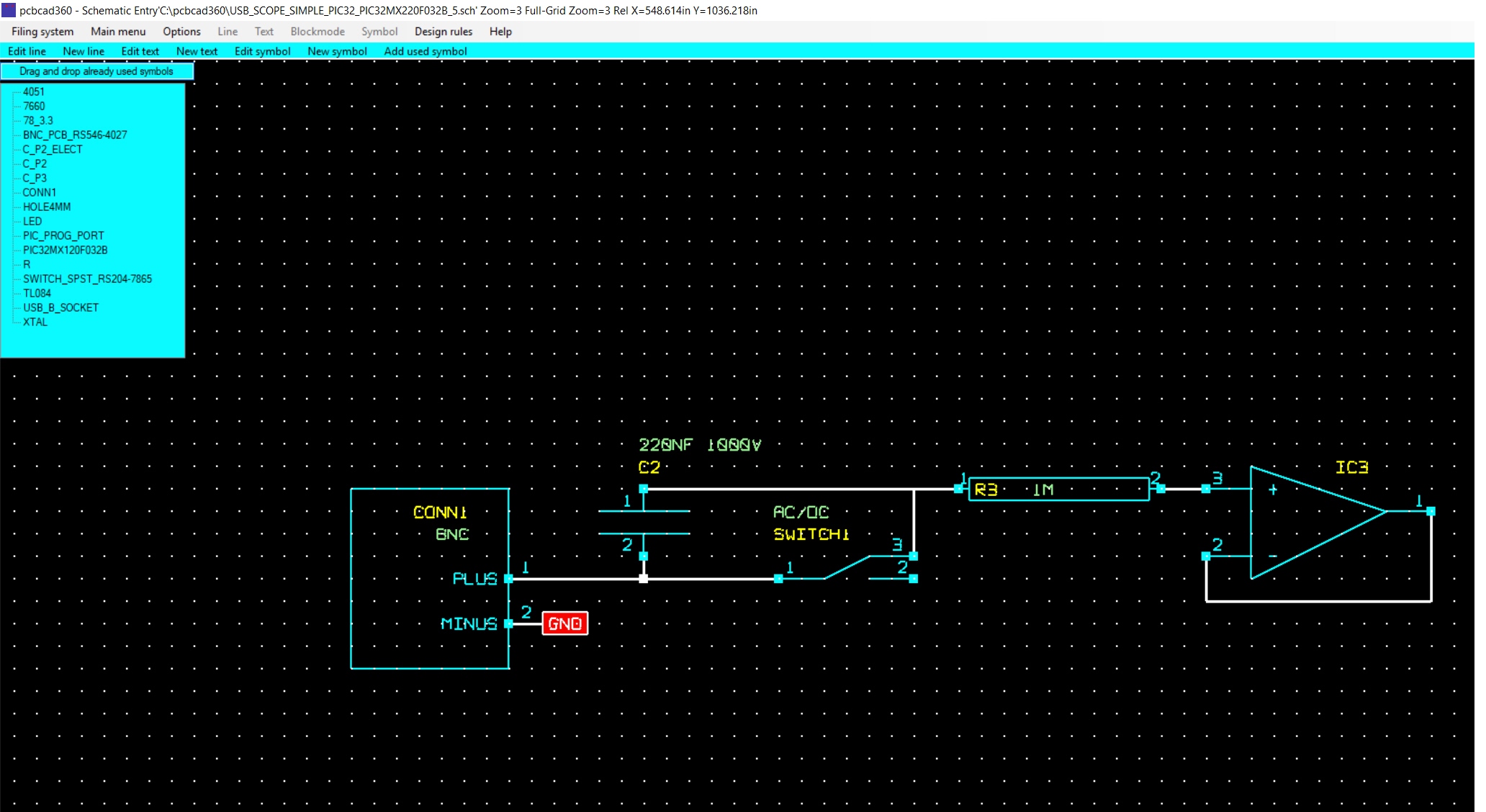Click the SWITCH1 reference label

click(811, 534)
